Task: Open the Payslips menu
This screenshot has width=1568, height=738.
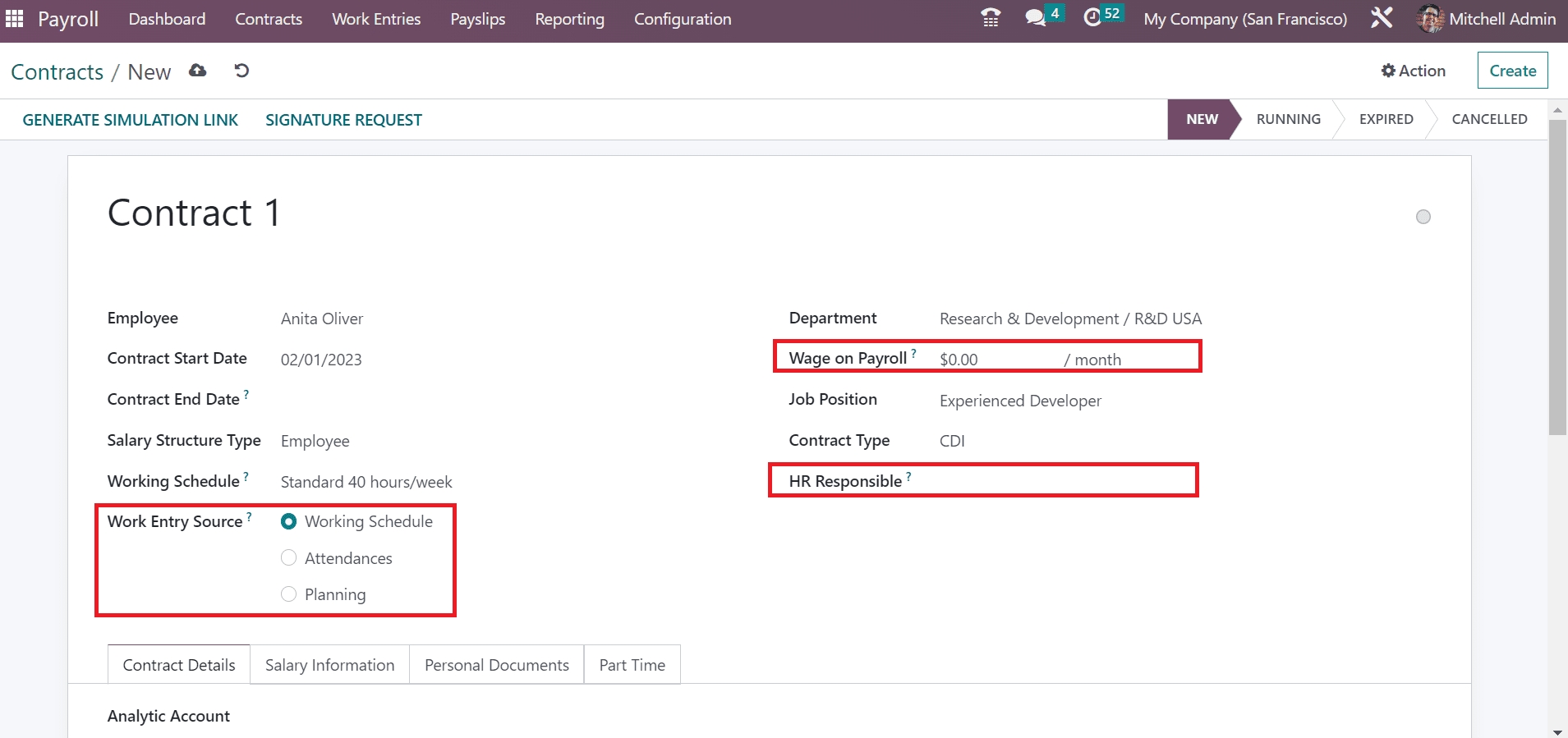Action: pyautogui.click(x=477, y=19)
